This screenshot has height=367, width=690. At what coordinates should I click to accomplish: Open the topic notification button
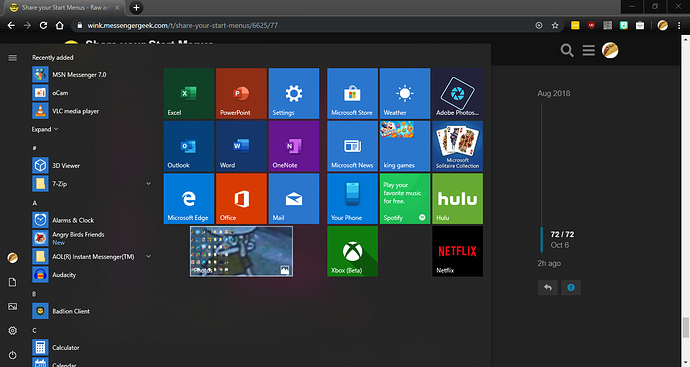point(571,287)
